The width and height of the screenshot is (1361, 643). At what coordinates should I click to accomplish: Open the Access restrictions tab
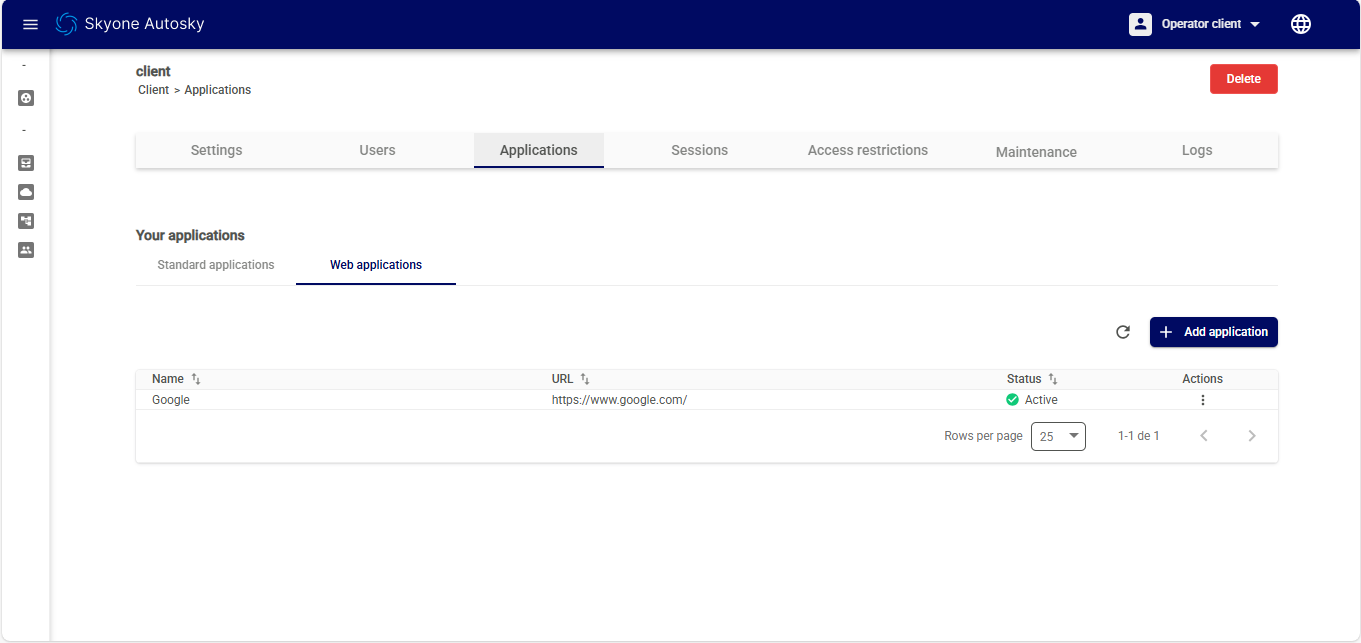tap(867, 150)
